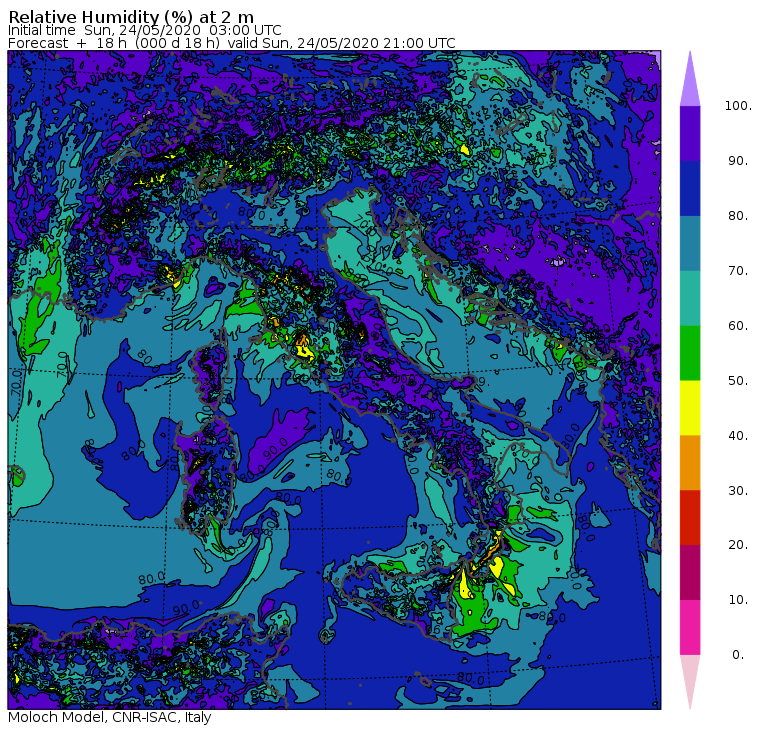Click the "100." colorbar label
760x731 pixels.
(x=738, y=106)
